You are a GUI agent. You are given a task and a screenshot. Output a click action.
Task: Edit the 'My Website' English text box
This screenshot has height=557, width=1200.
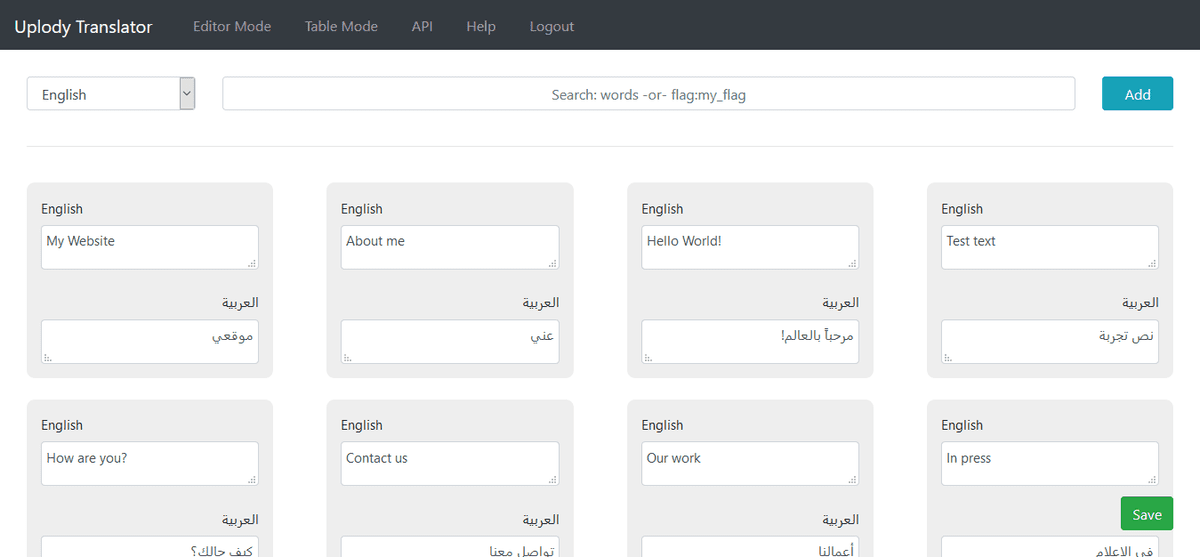pyautogui.click(x=149, y=247)
